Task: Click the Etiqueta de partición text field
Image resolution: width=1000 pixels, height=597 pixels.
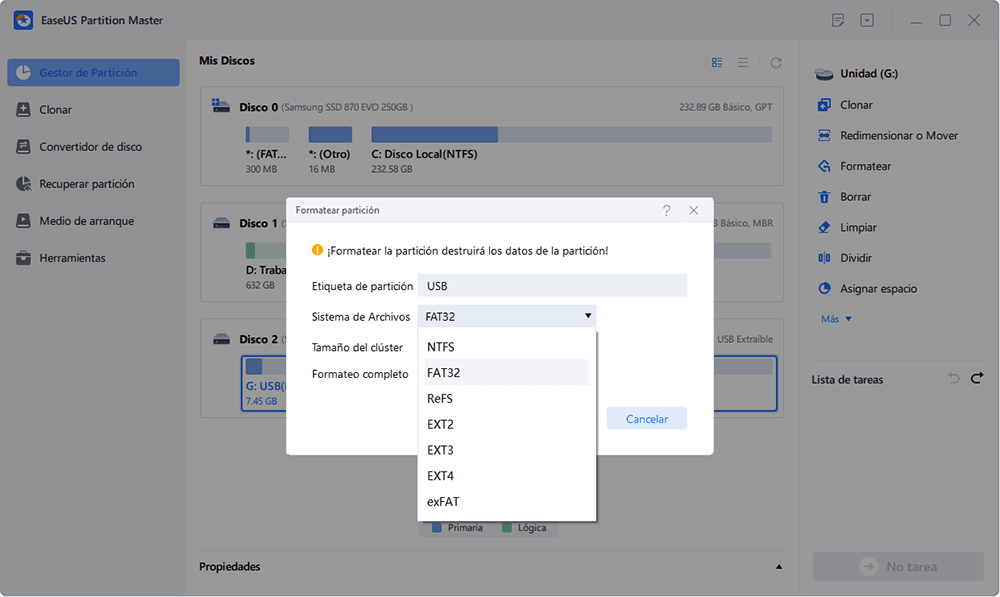Action: (552, 286)
